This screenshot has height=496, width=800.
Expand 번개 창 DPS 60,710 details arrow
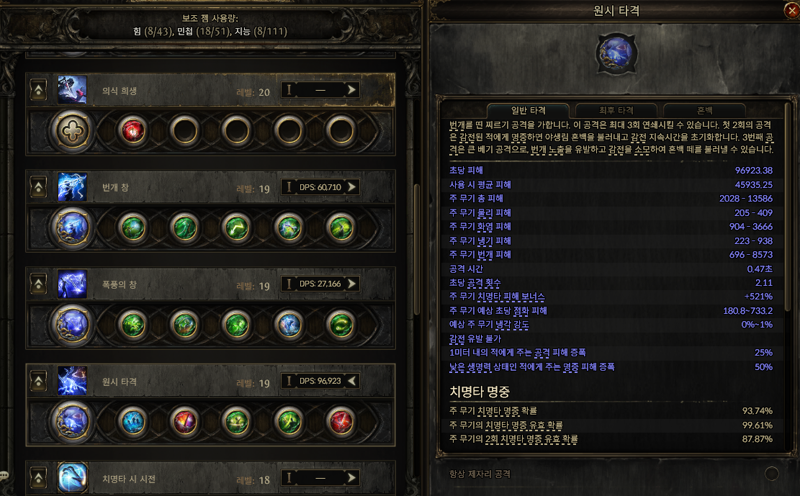(352, 187)
